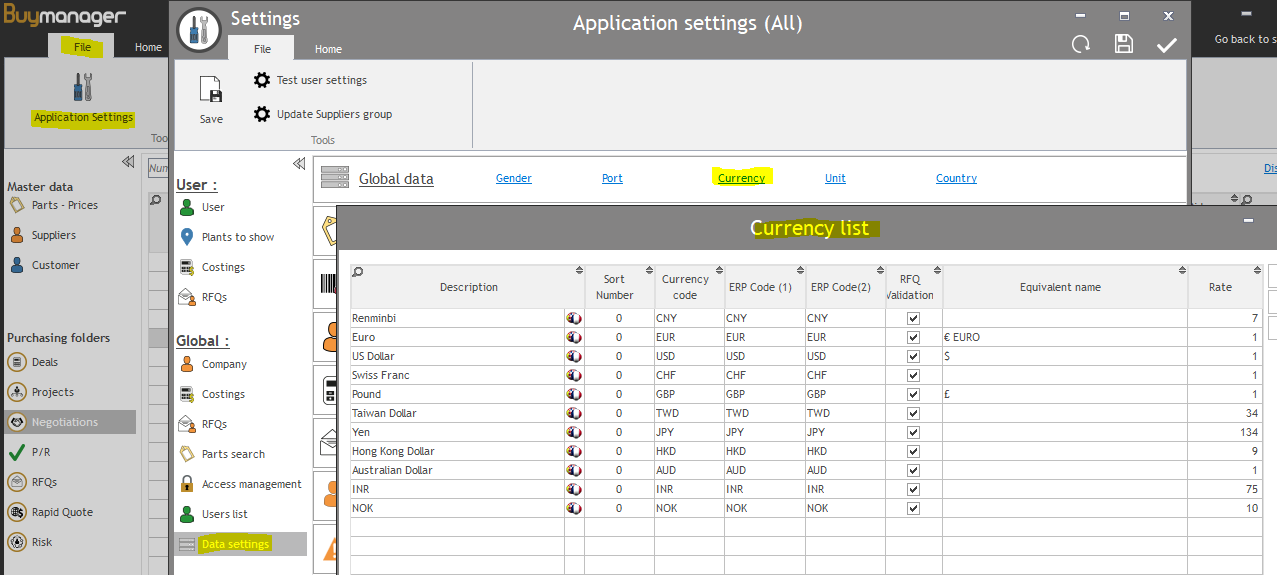Open the File tab in Buymanager
Viewport: 1277px width, 575px height.
coord(83,47)
